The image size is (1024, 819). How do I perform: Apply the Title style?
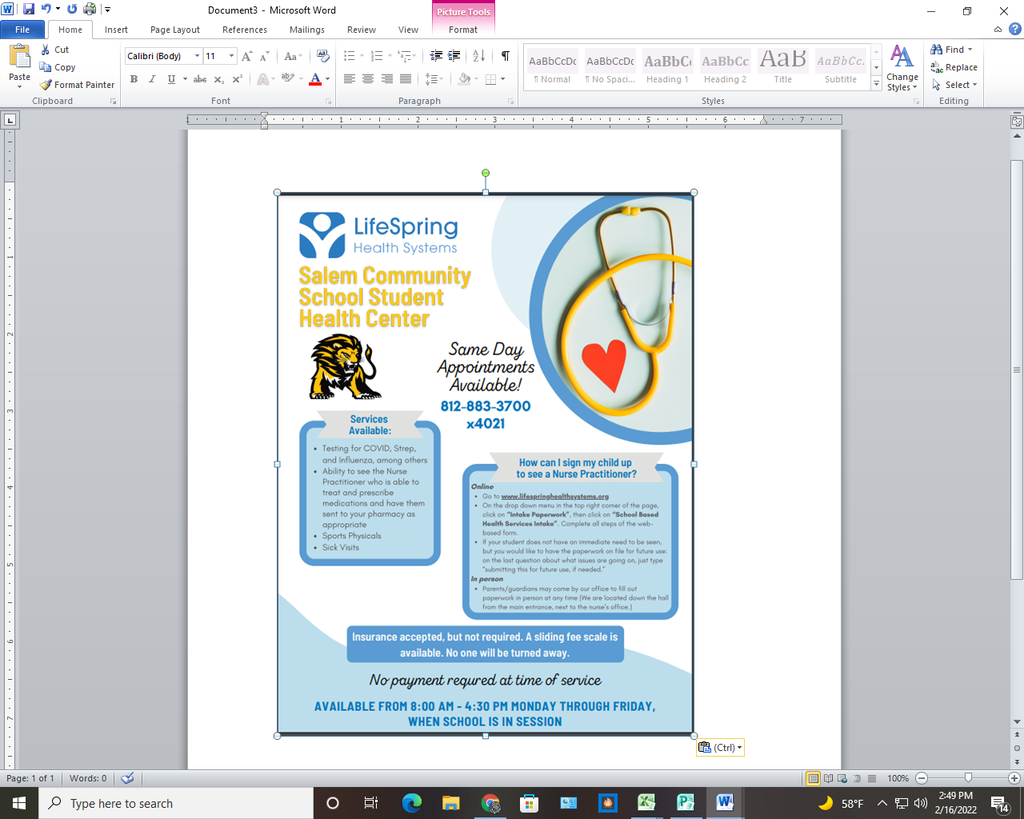pos(783,69)
